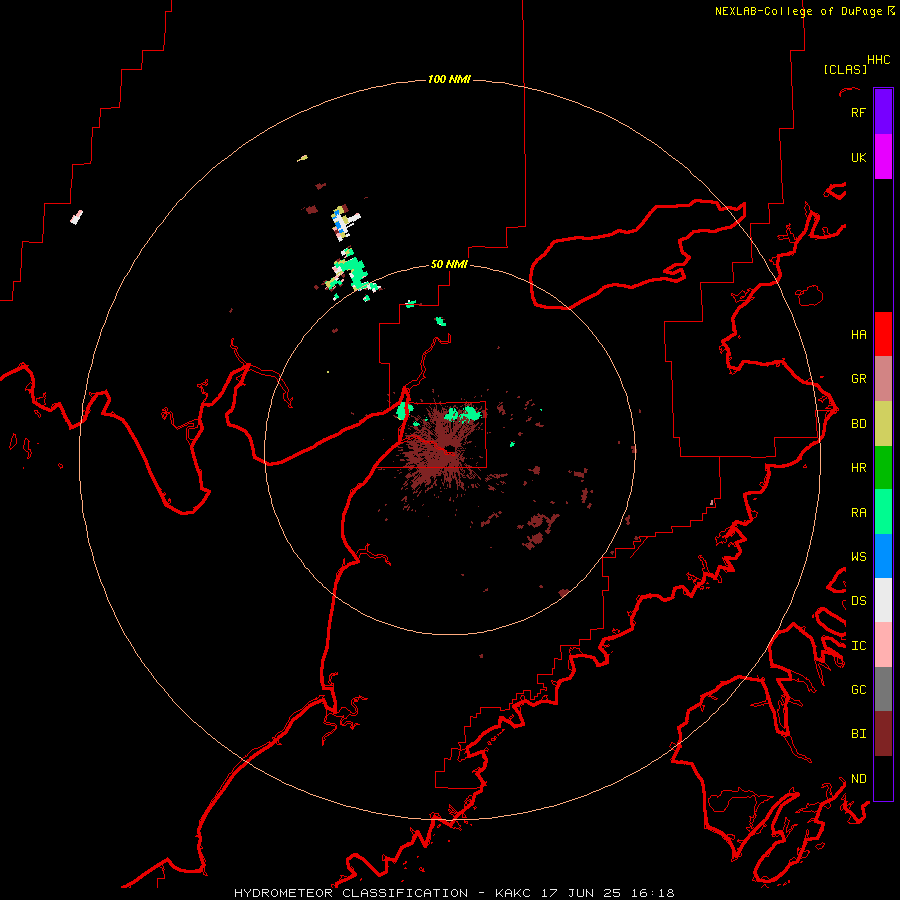Screen dimensions: 900x900
Task: Click the 'NEXLAB-College of DuPage' credit text
Action: tap(798, 11)
